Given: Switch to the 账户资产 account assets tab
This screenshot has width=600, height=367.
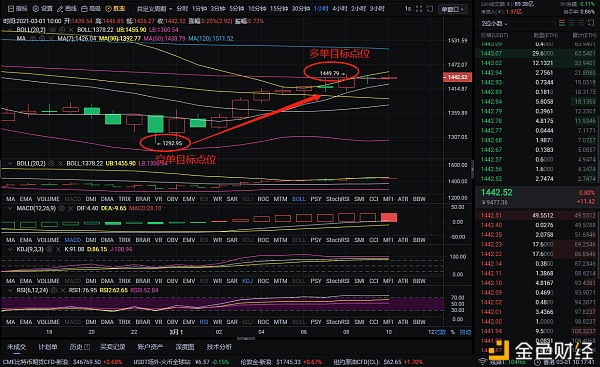Looking at the screenshot, I should pos(150,347).
